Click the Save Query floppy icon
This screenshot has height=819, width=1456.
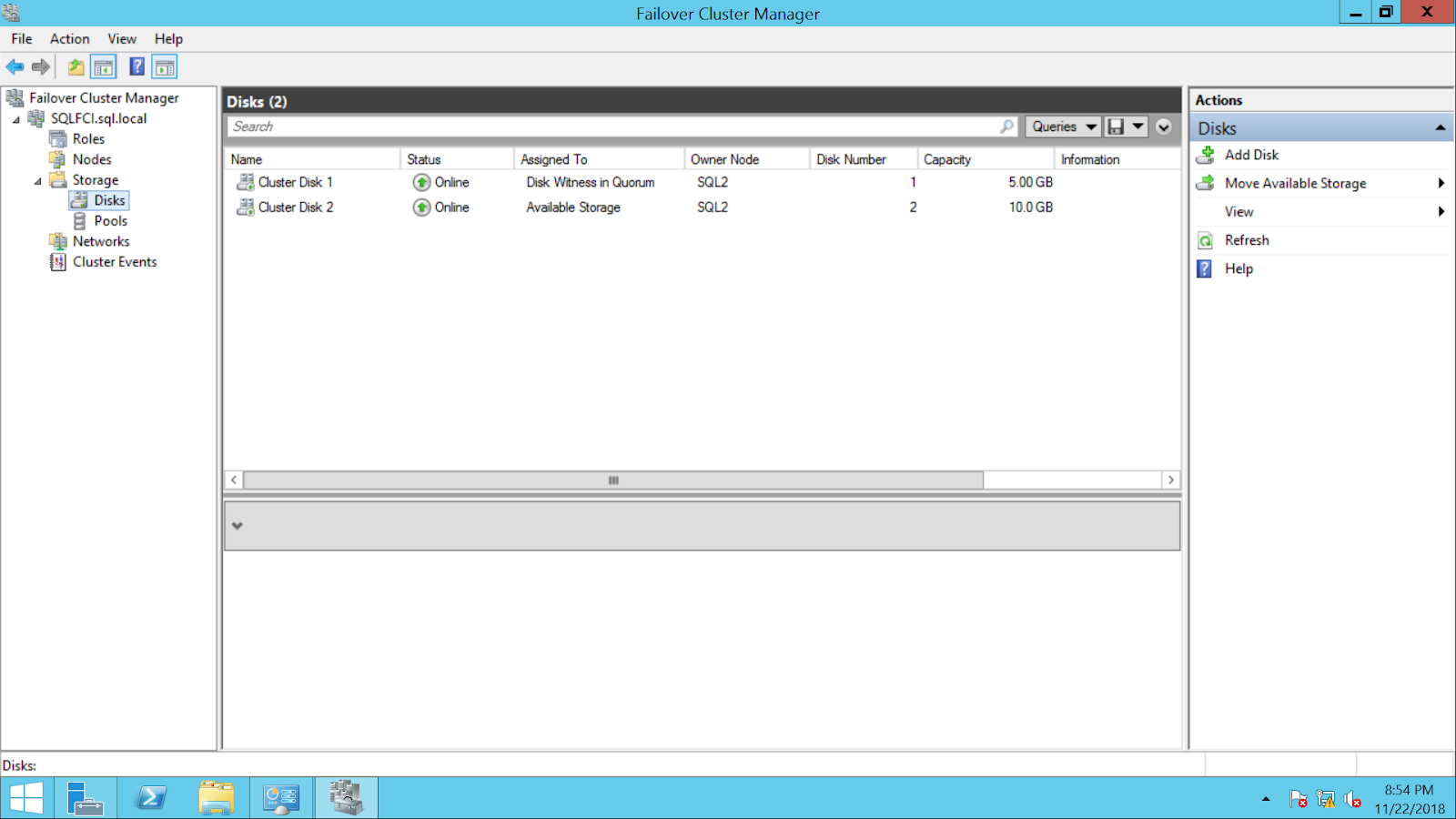coord(1116,126)
